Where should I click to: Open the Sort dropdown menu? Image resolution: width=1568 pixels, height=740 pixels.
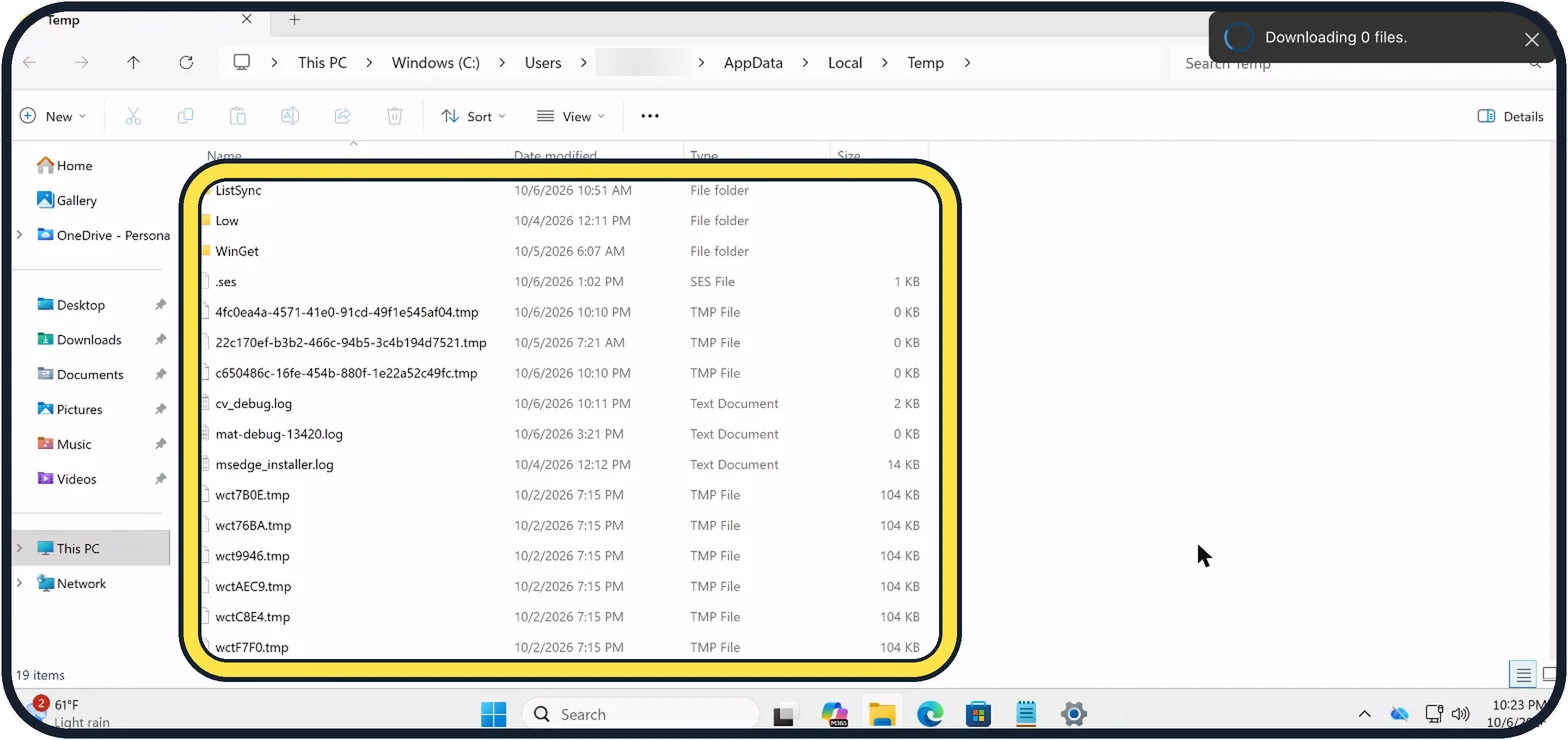click(x=473, y=116)
